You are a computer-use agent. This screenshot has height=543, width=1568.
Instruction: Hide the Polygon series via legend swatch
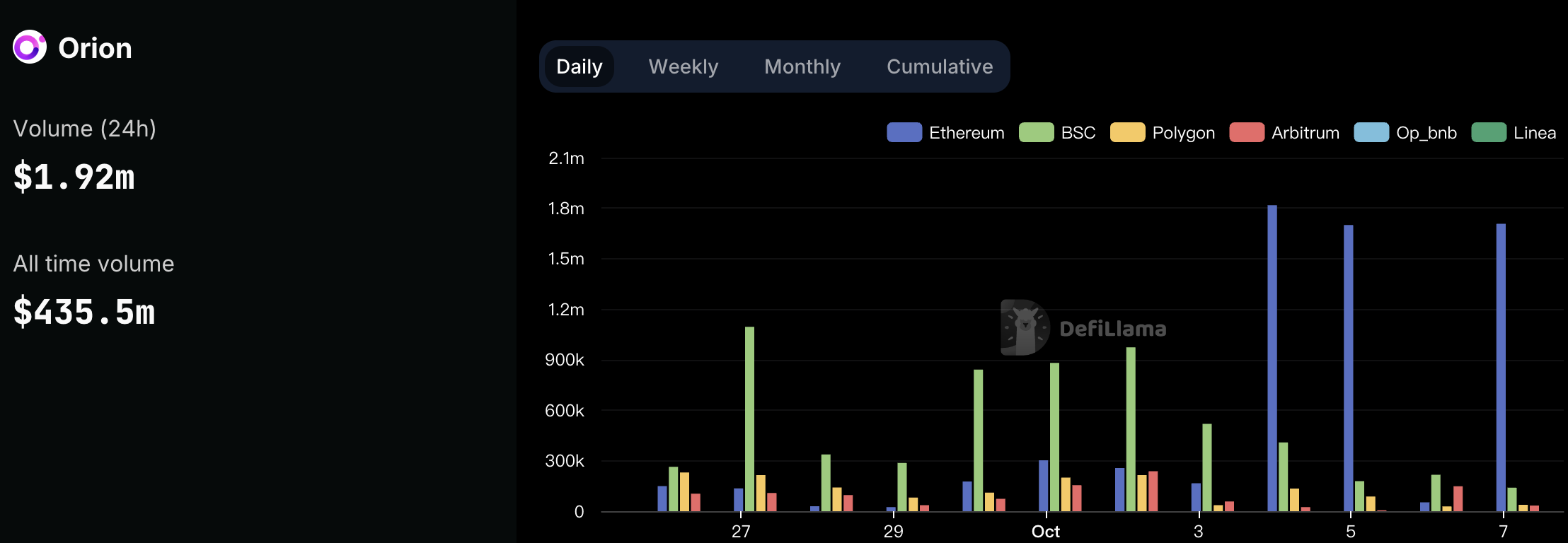(1127, 132)
